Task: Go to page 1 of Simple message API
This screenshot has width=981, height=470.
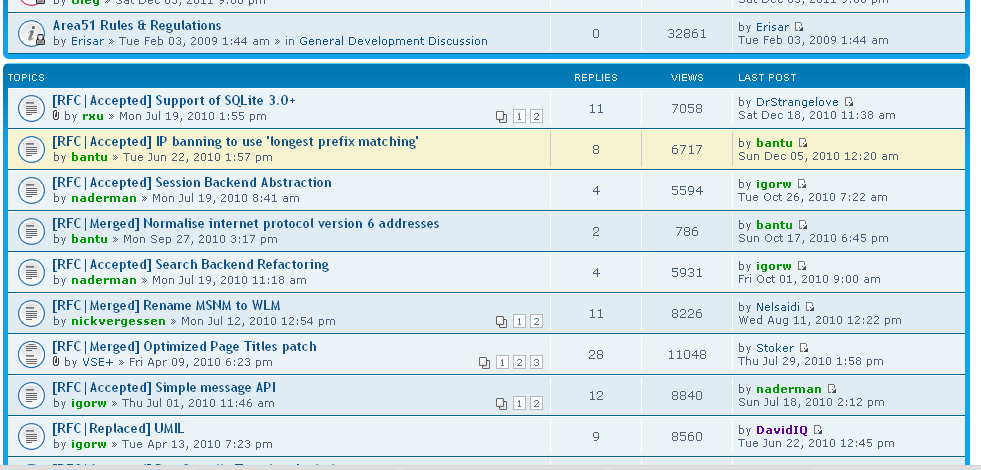Action: 519,404
